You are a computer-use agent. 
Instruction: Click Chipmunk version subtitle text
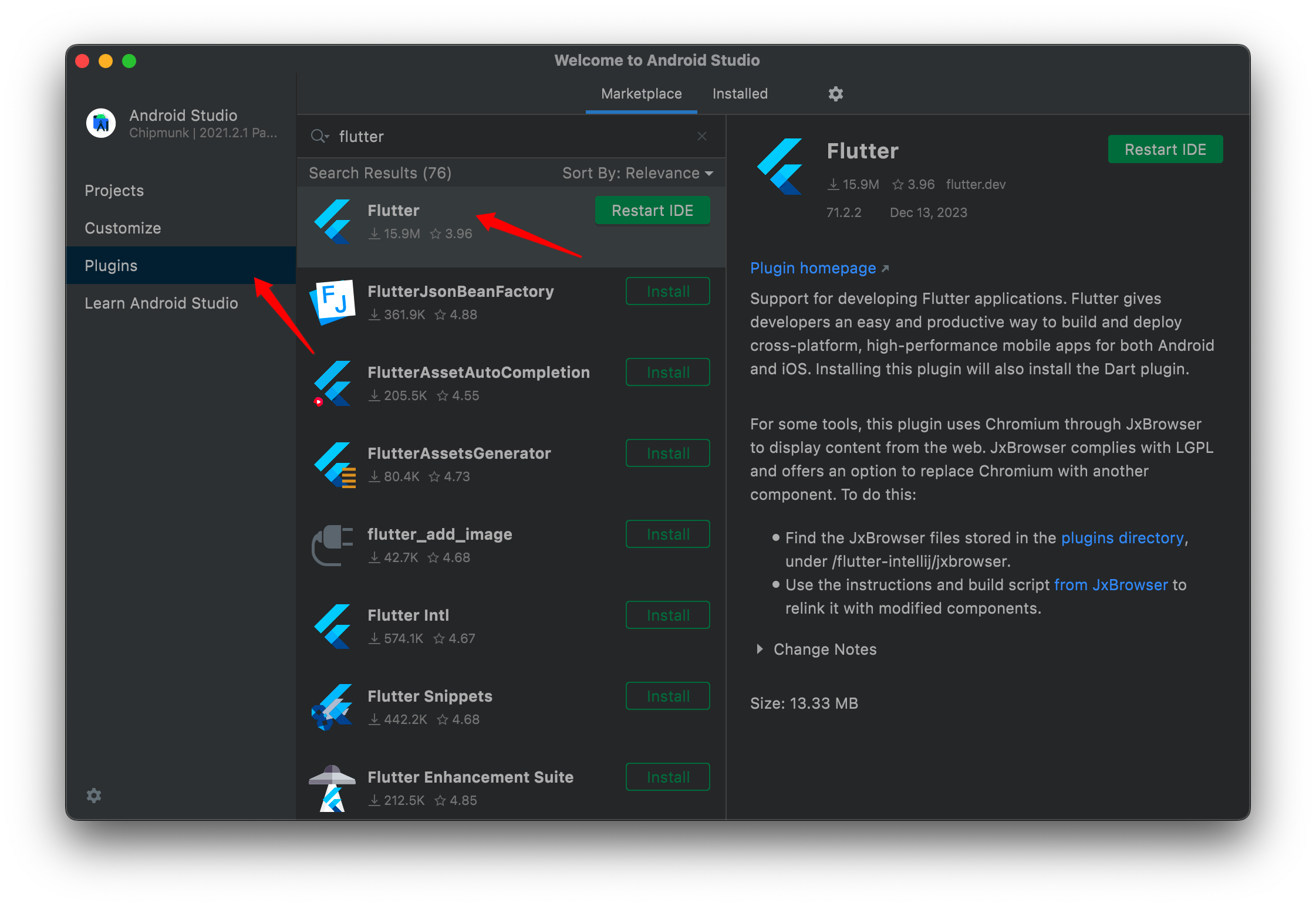(203, 133)
